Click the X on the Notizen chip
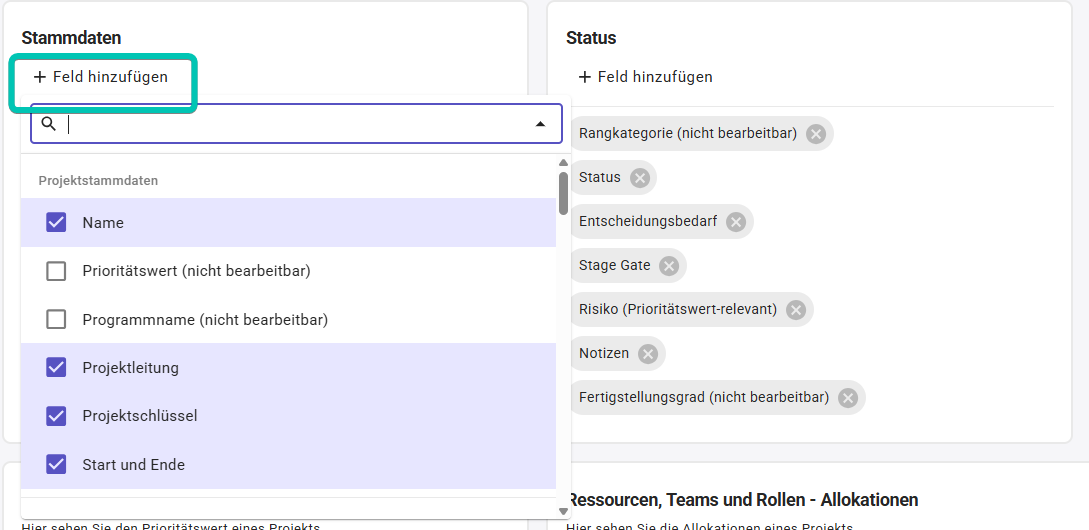 coord(648,354)
